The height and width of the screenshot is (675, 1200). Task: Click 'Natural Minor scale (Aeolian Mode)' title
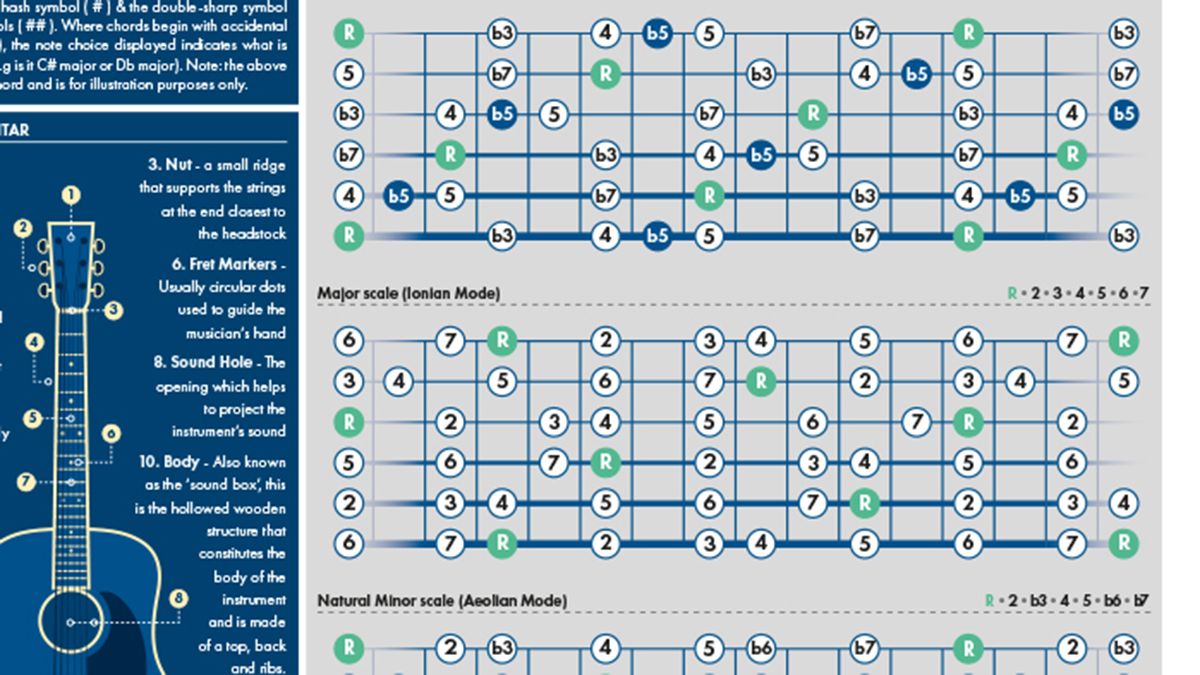pos(442,601)
